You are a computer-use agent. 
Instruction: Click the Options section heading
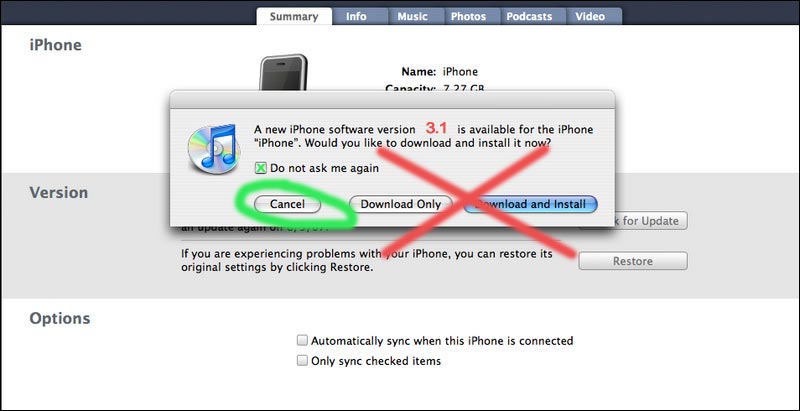(60, 318)
